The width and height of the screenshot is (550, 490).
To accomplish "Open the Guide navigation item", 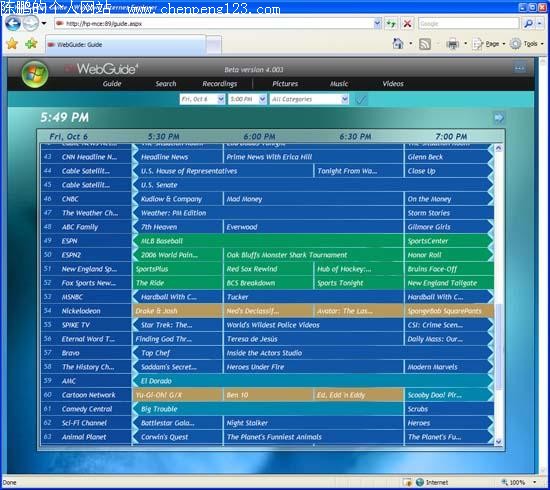I will click(112, 84).
